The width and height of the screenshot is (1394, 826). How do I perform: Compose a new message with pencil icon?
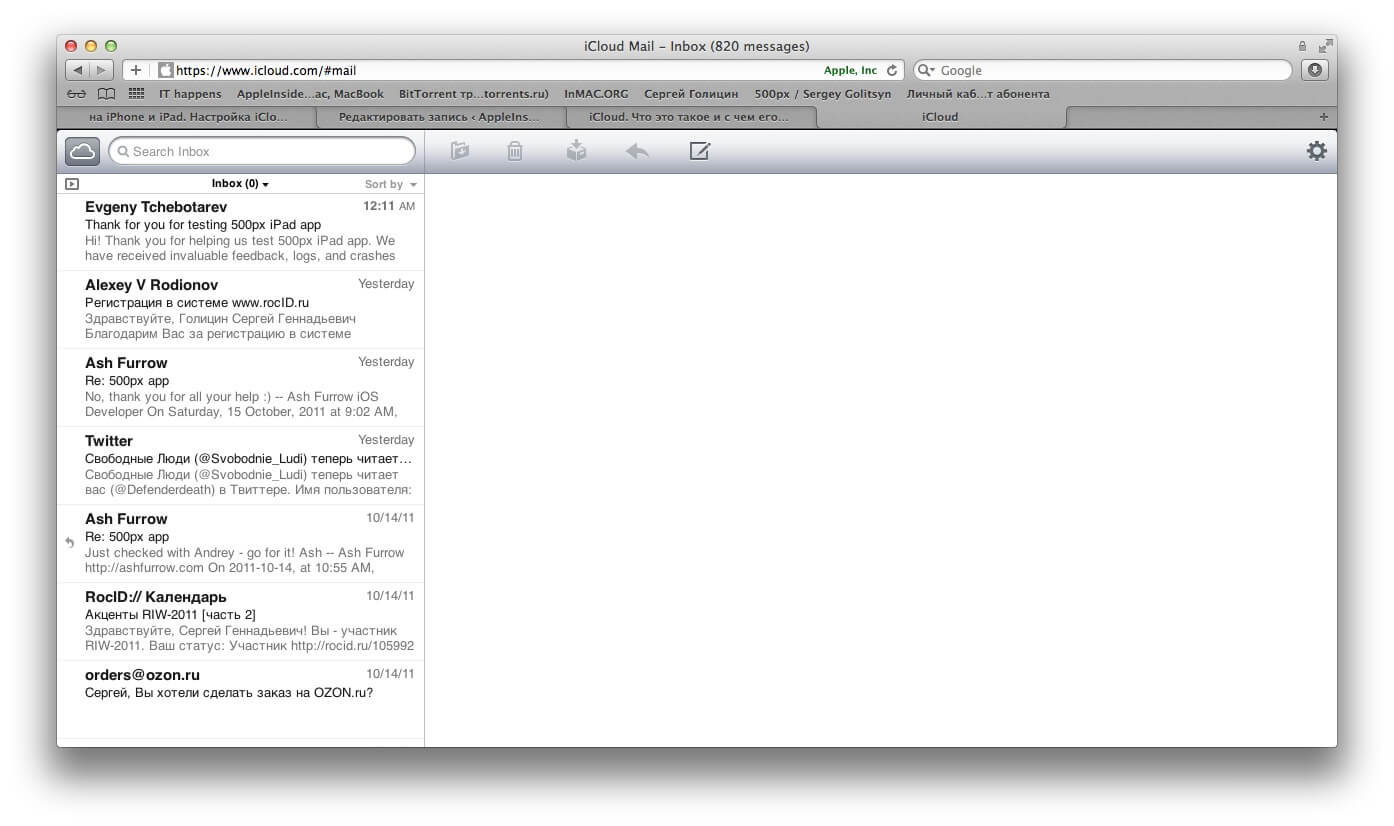pos(700,151)
